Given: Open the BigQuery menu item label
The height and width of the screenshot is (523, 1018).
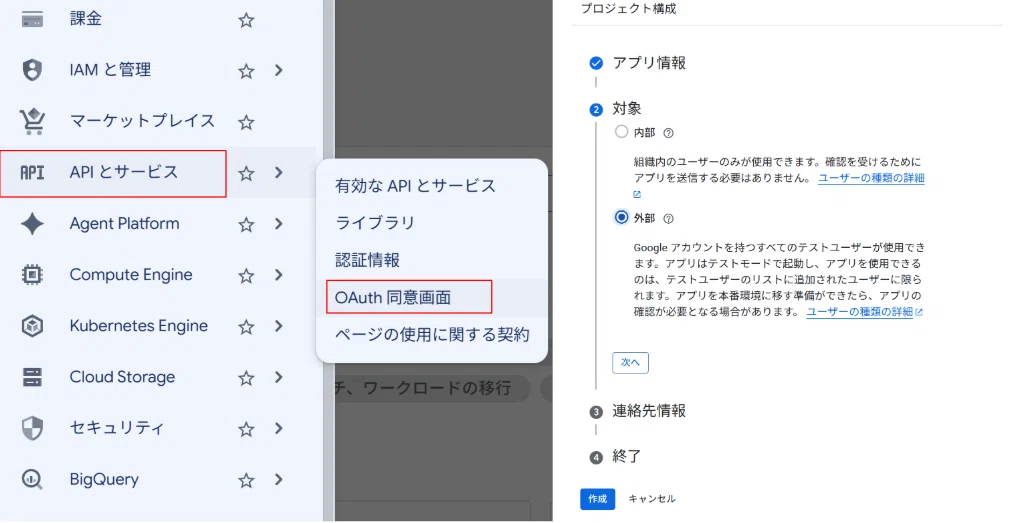Looking at the screenshot, I should [x=104, y=480].
